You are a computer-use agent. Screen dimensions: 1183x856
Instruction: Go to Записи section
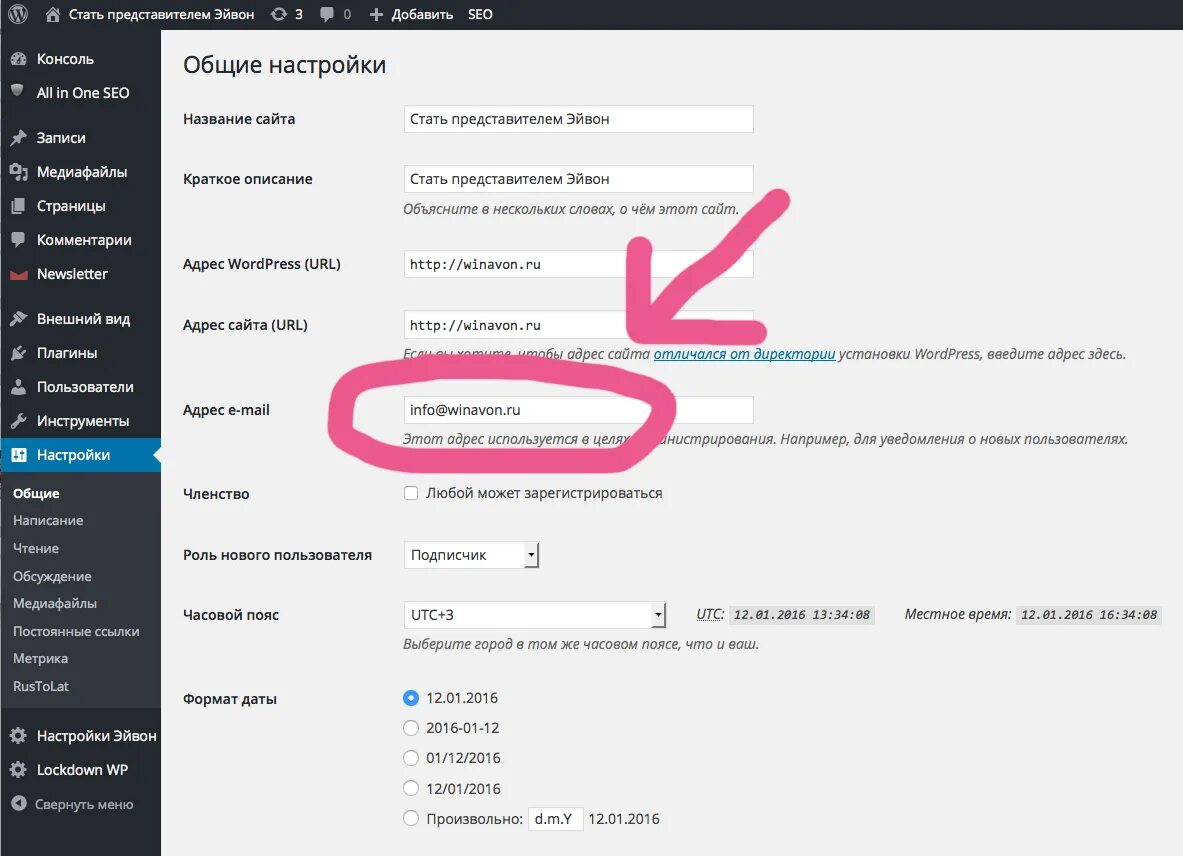tap(61, 138)
